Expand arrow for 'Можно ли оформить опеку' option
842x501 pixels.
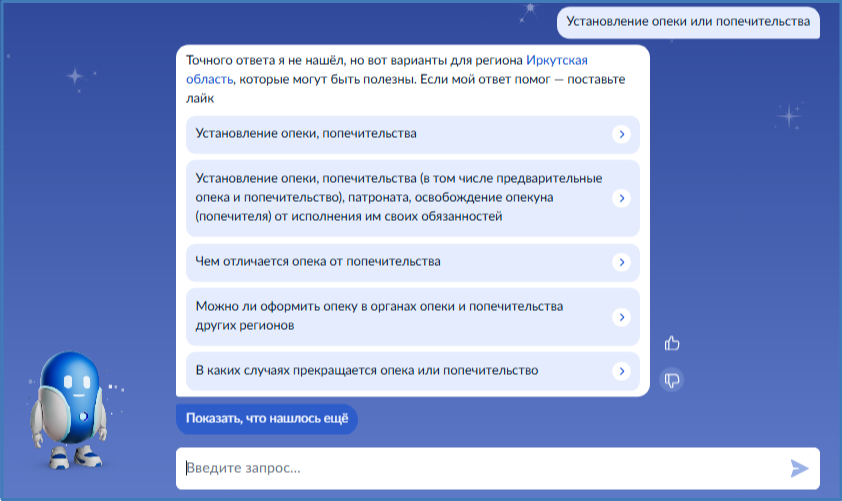[621, 317]
